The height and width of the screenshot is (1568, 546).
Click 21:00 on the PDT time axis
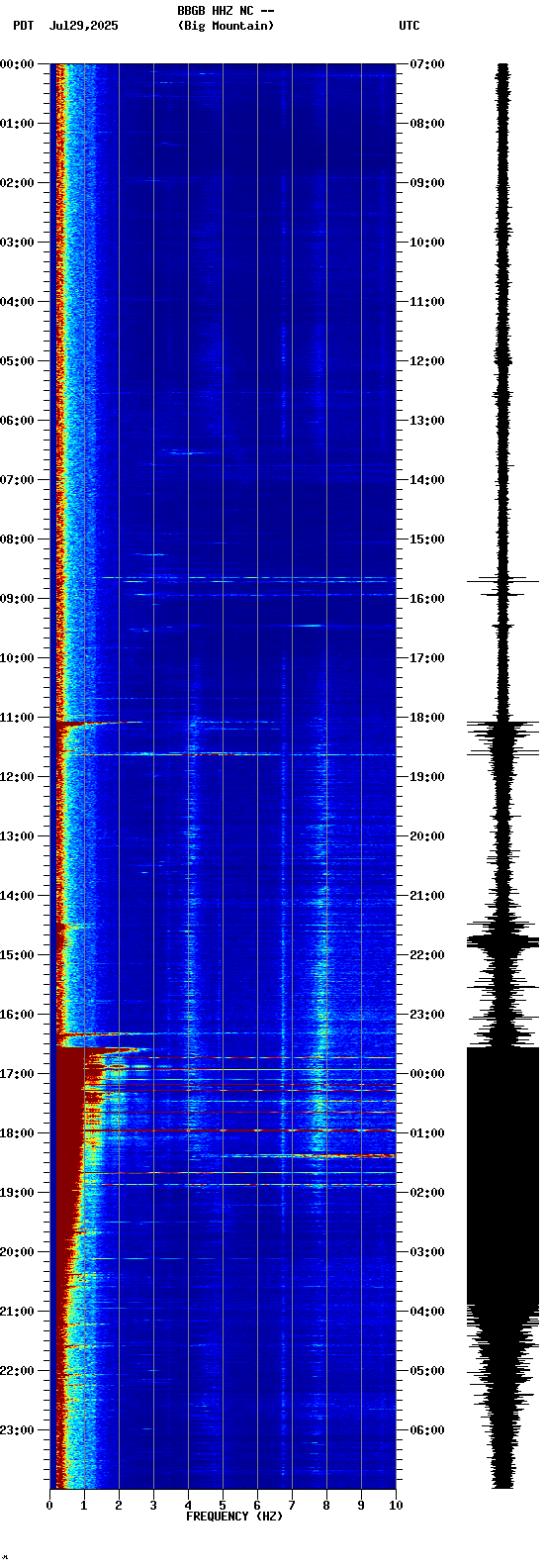(17, 1312)
